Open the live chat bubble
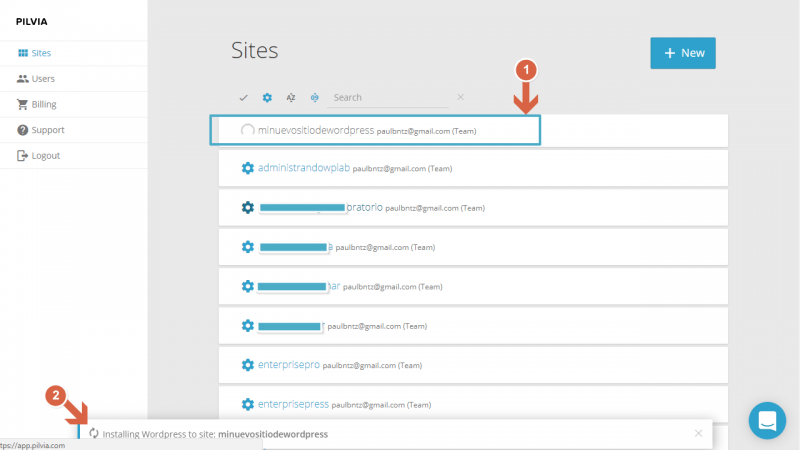 pyautogui.click(x=767, y=421)
